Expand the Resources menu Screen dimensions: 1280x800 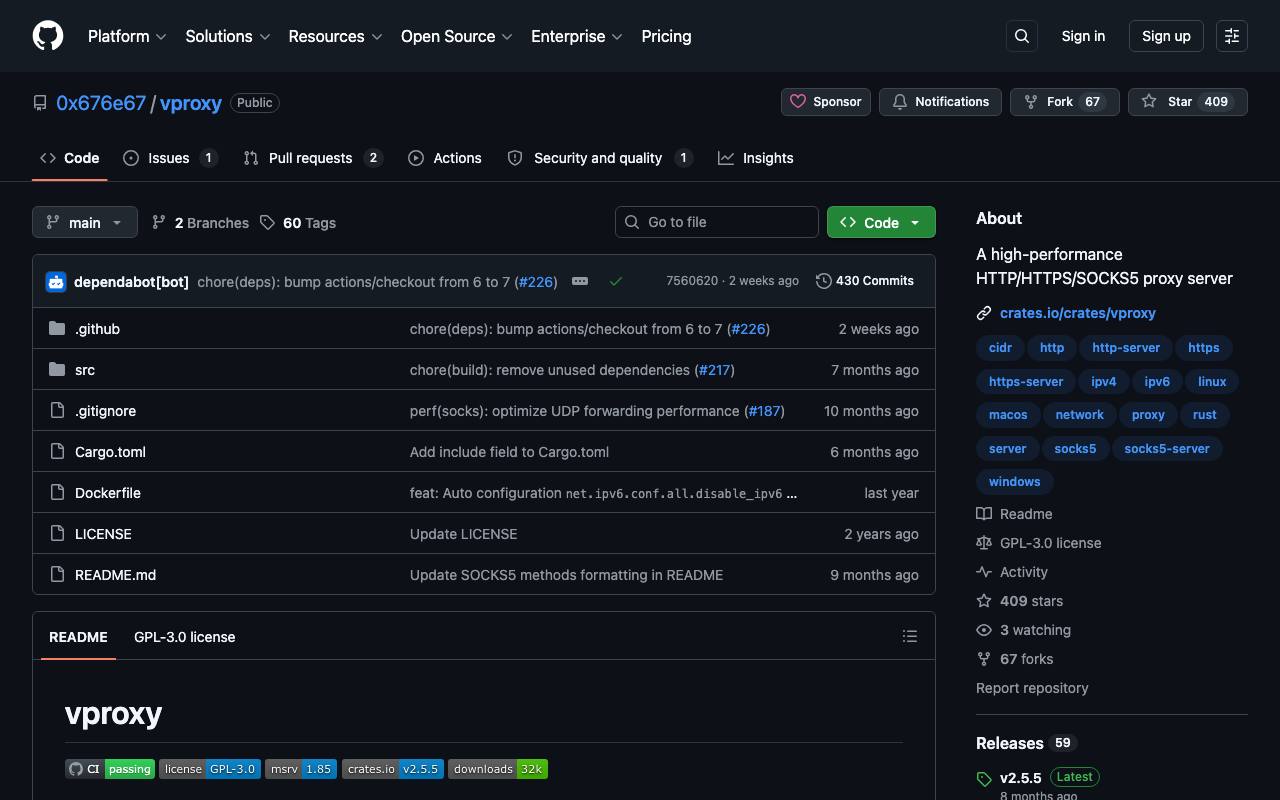(336, 36)
